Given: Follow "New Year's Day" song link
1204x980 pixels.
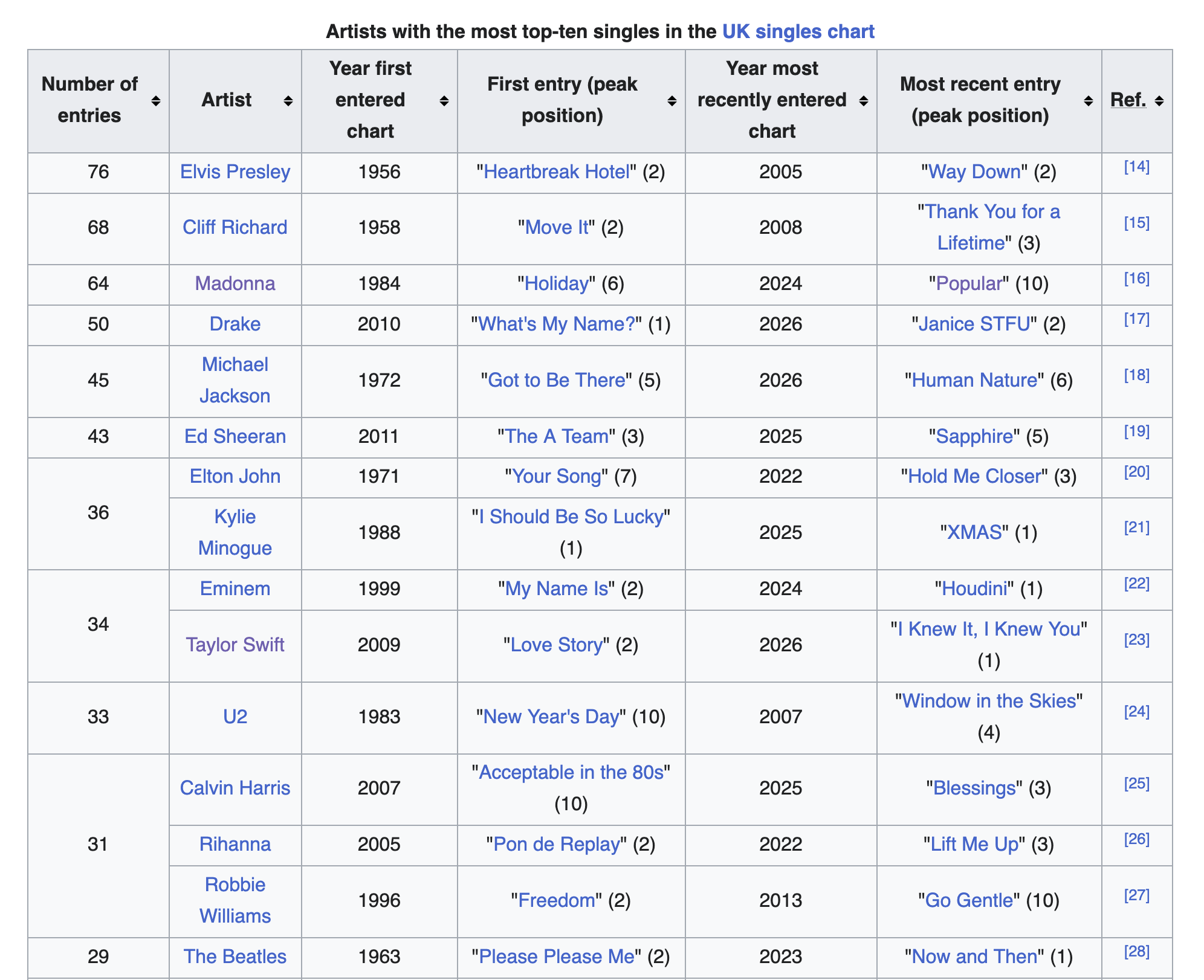Looking at the screenshot, I should [552, 717].
